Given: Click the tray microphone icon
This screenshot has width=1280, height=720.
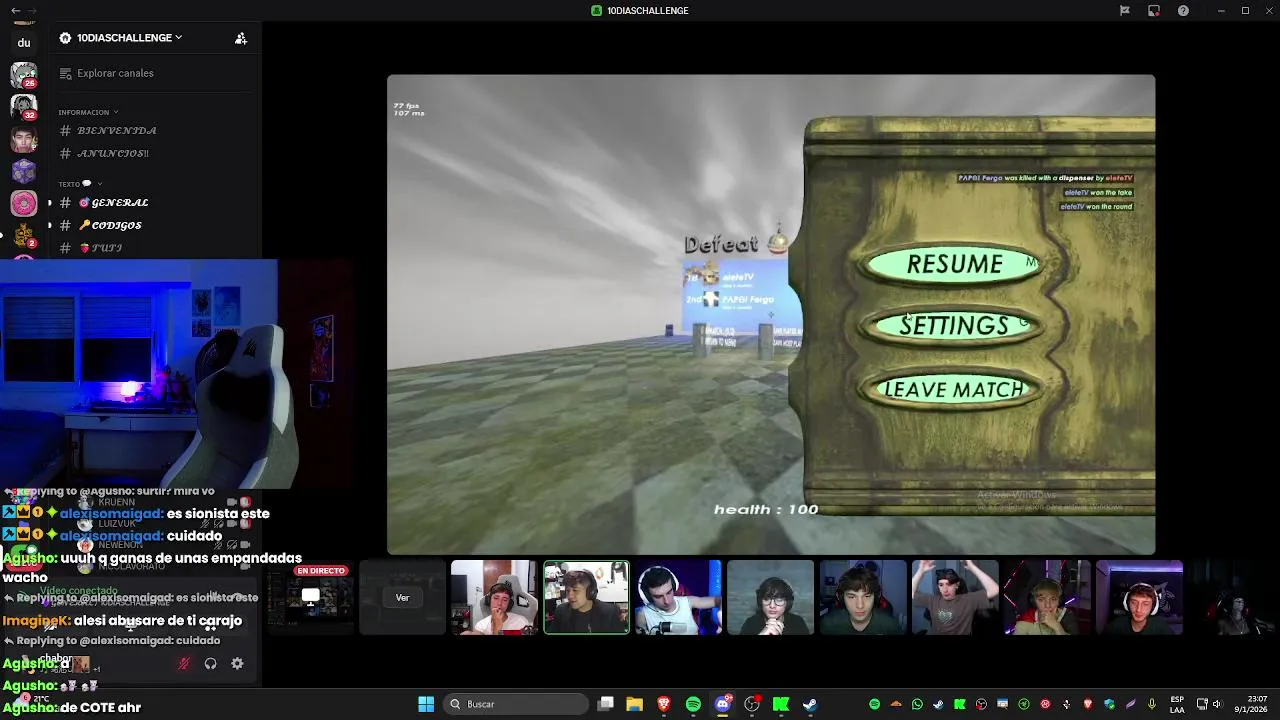Looking at the screenshot, I should pyautogui.click(x=1152, y=704).
